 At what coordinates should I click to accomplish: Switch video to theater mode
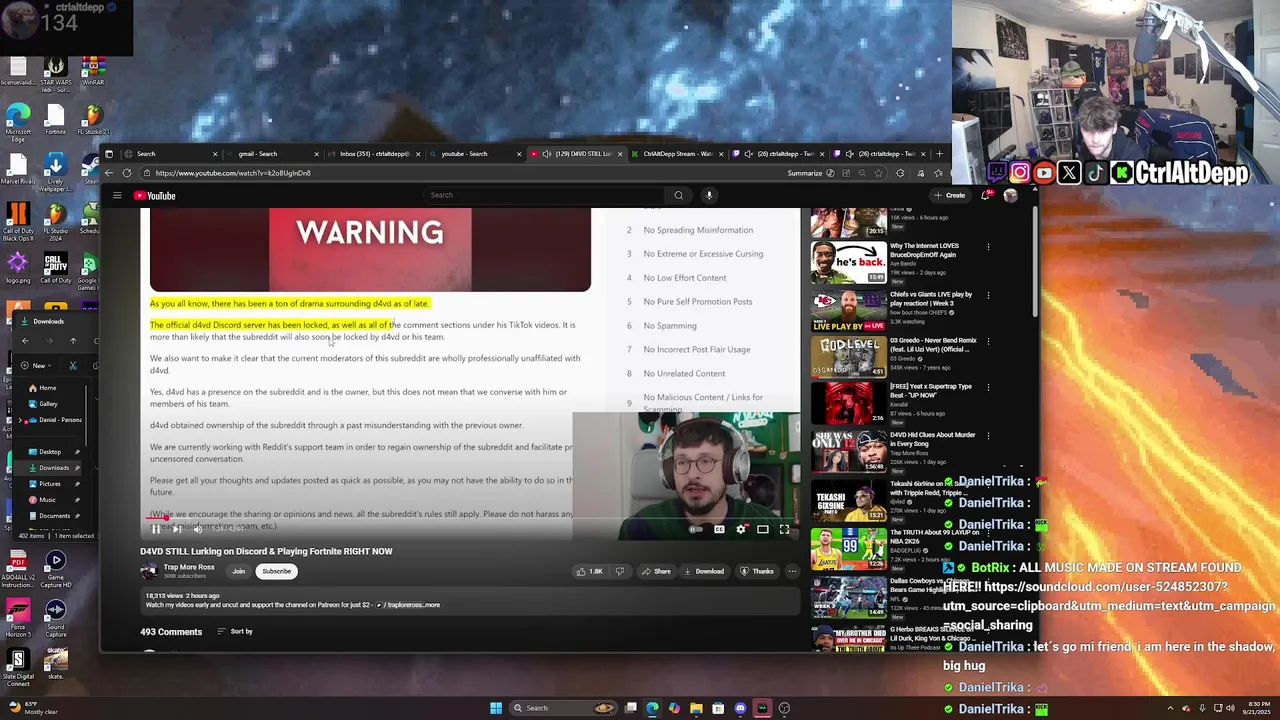(763, 529)
